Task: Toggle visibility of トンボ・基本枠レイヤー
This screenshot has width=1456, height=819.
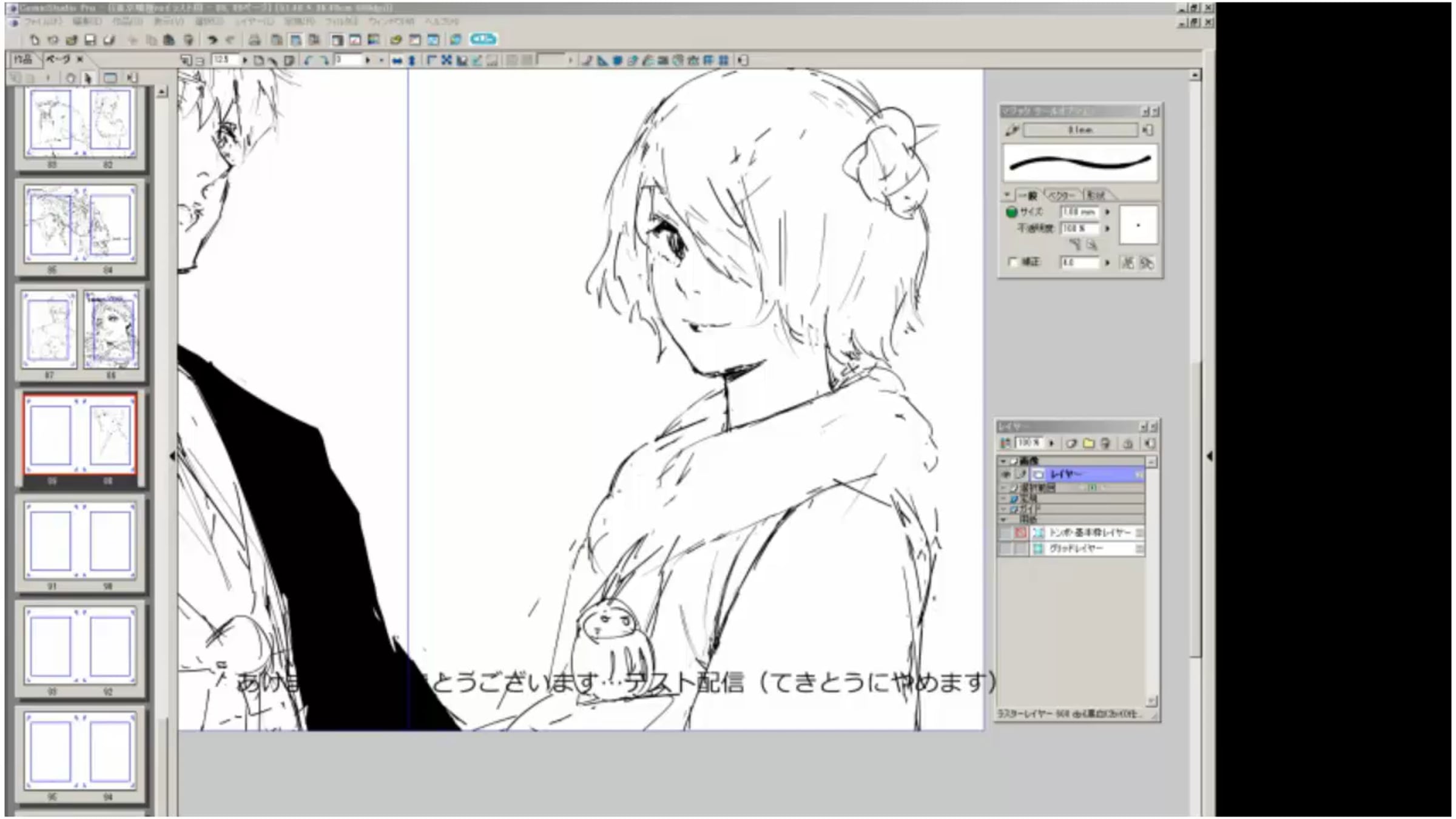Action: tap(1005, 533)
